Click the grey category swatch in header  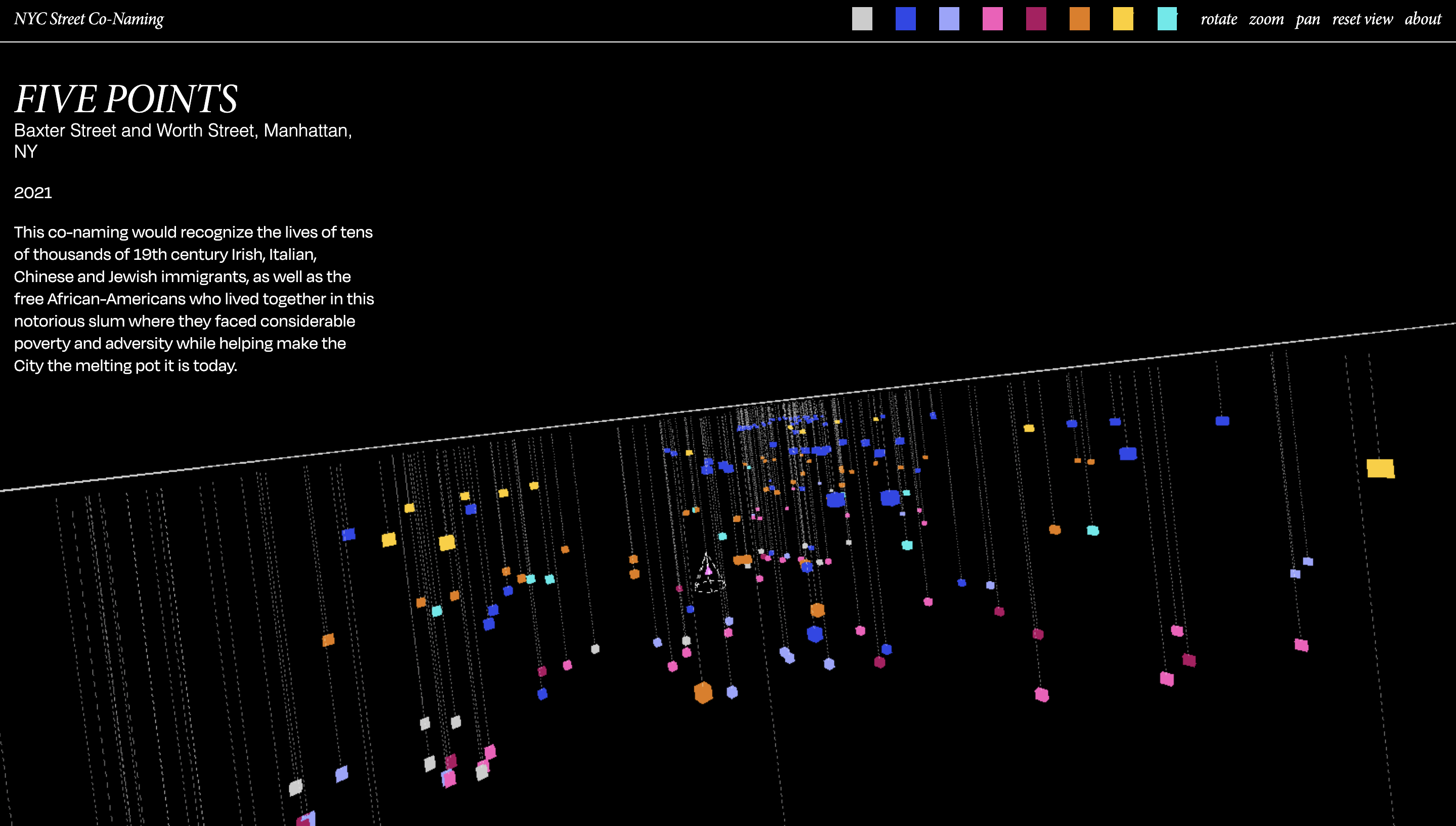click(862, 19)
